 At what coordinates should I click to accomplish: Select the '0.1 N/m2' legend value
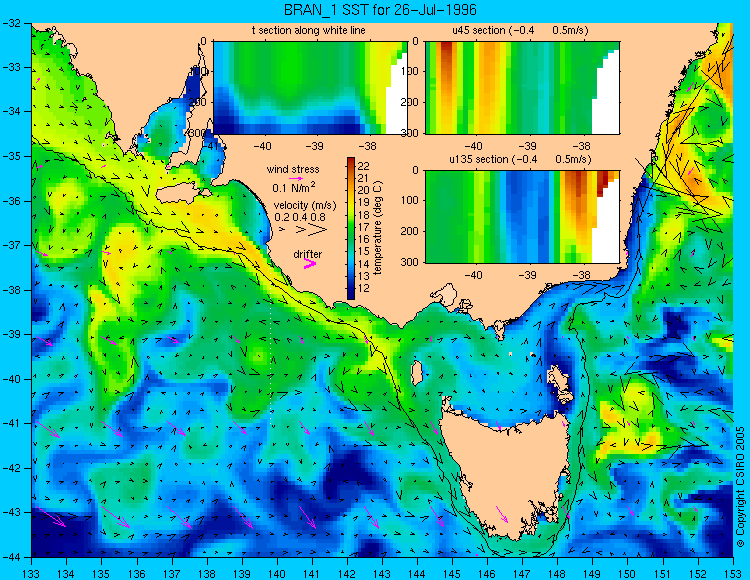(294, 187)
